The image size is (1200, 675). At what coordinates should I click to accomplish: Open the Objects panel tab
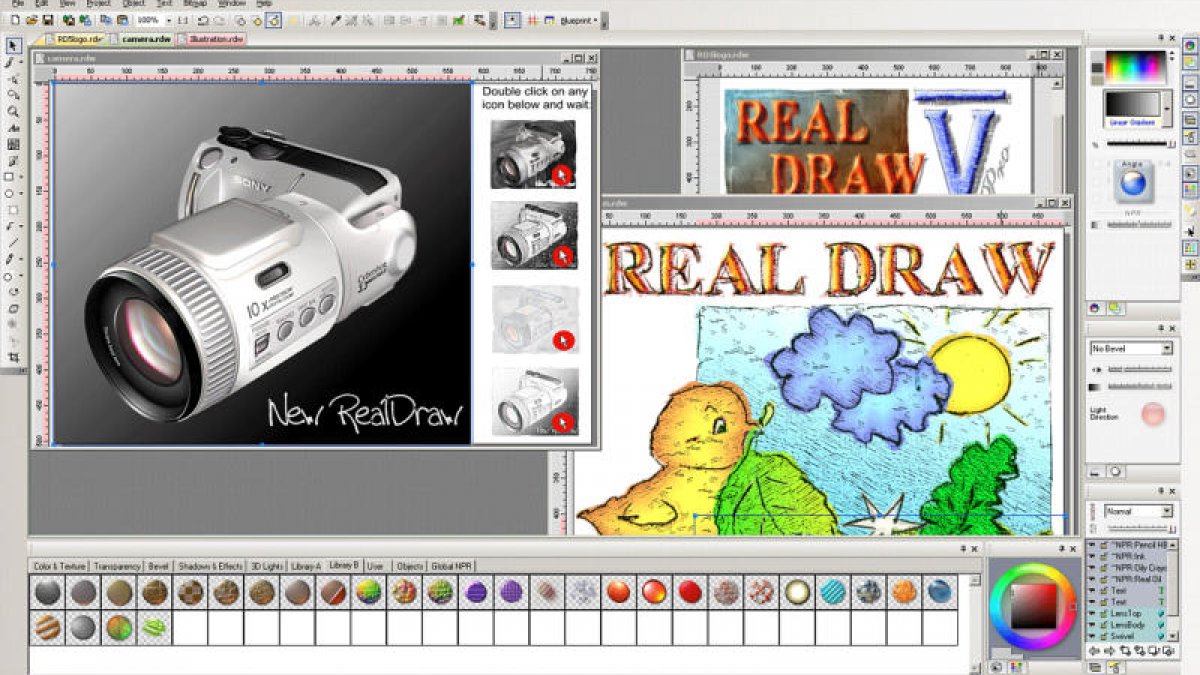(410, 566)
